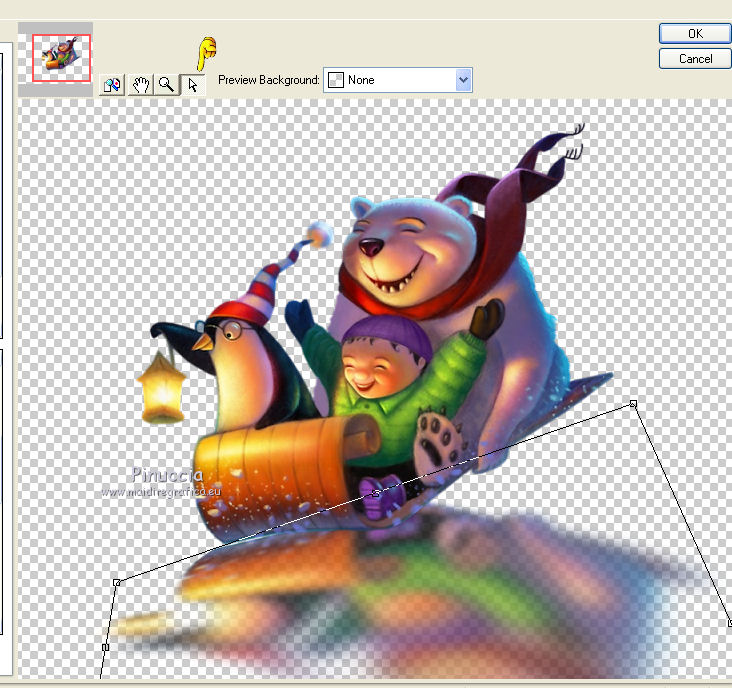Open the Preview Background dropdown
This screenshot has width=732, height=688.
(463, 80)
